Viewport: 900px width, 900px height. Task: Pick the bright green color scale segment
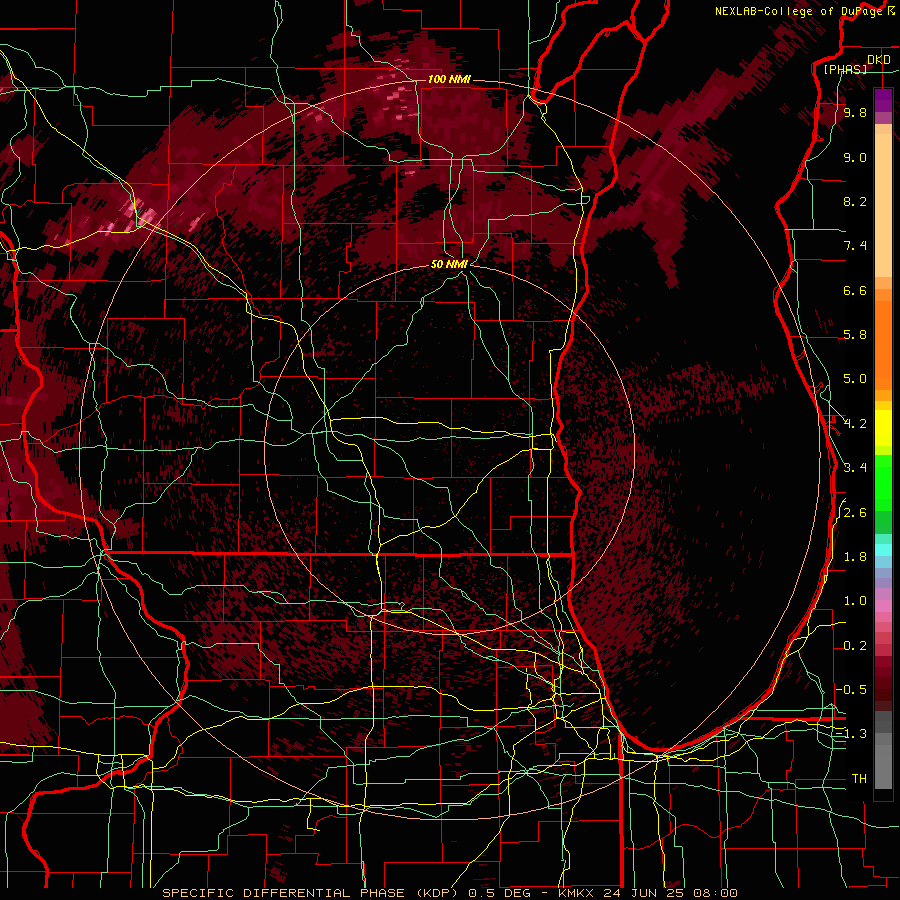[x=883, y=482]
